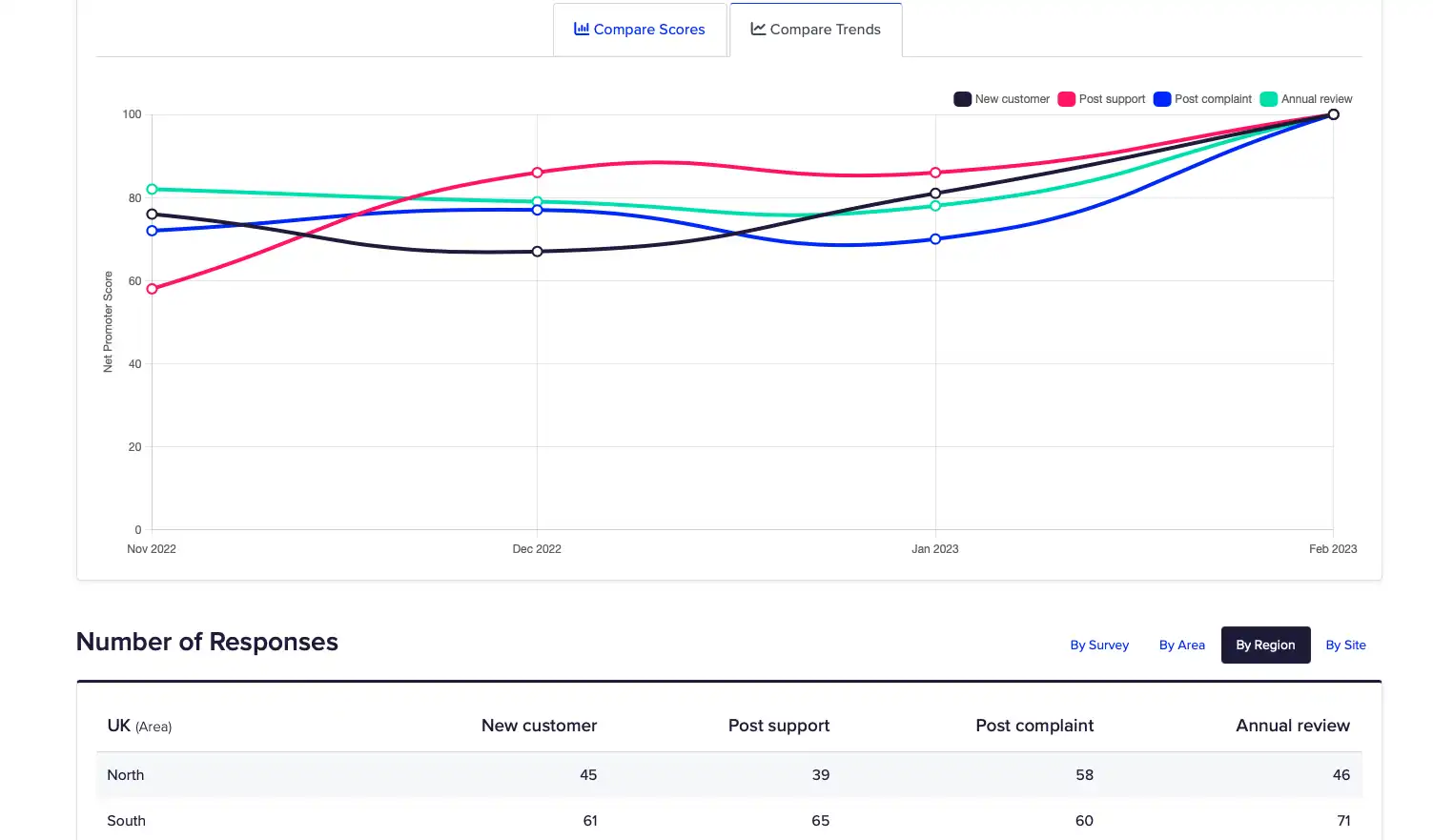
Task: Select the Compare Trends tab
Action: [816, 30]
